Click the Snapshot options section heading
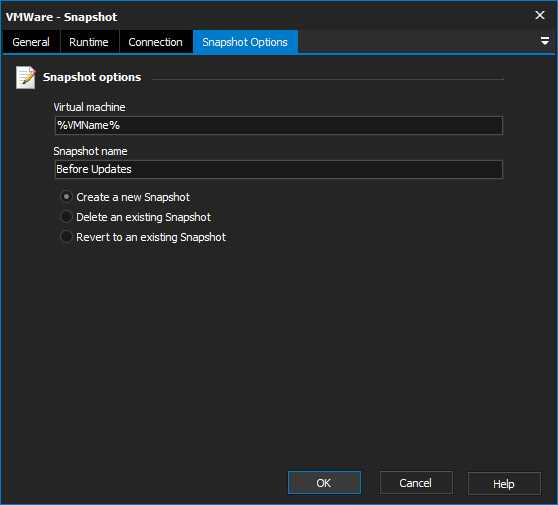 (92, 77)
